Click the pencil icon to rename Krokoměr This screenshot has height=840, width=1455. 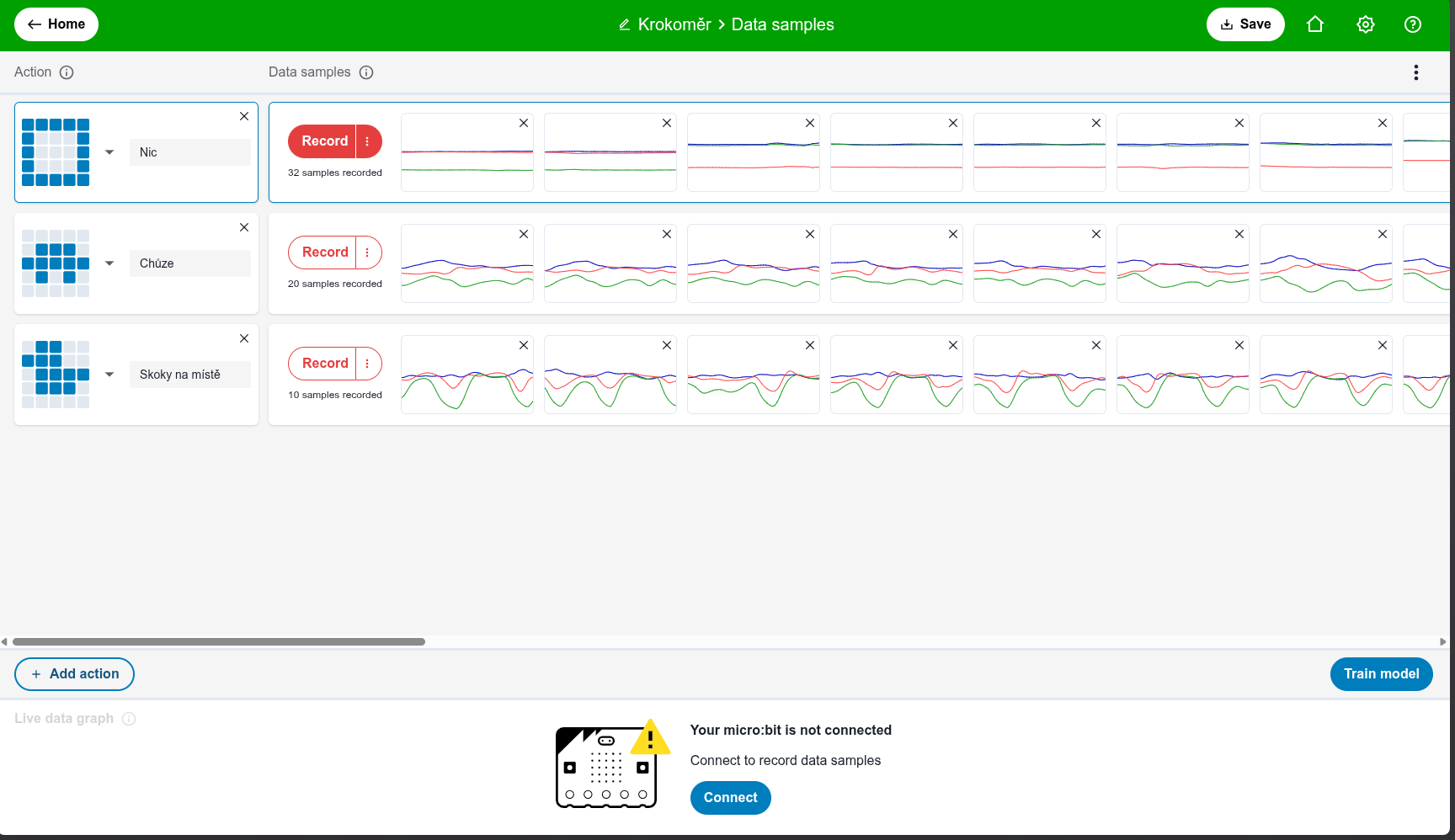[x=625, y=24]
